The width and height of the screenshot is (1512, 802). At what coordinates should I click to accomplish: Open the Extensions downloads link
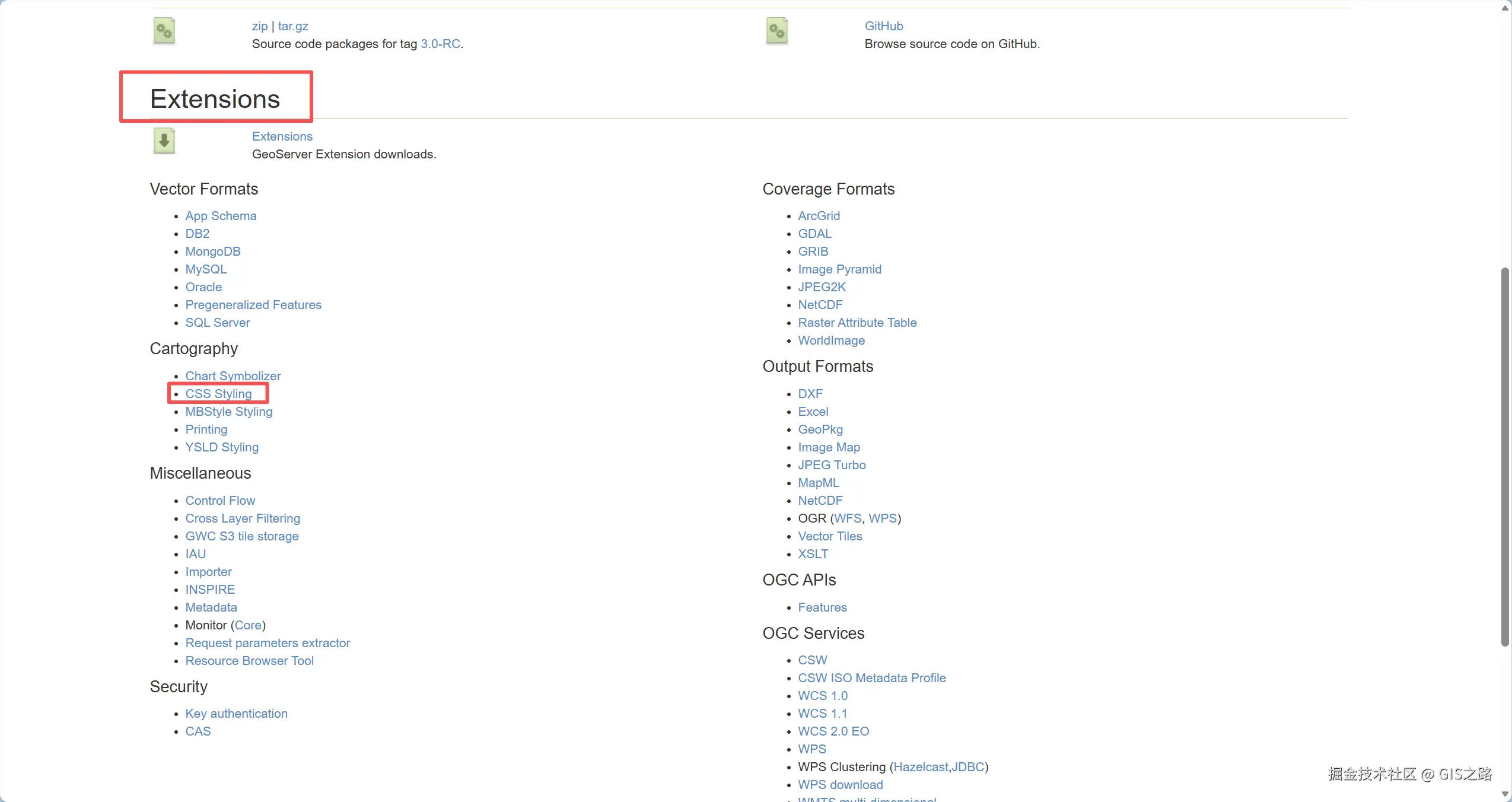(282, 136)
